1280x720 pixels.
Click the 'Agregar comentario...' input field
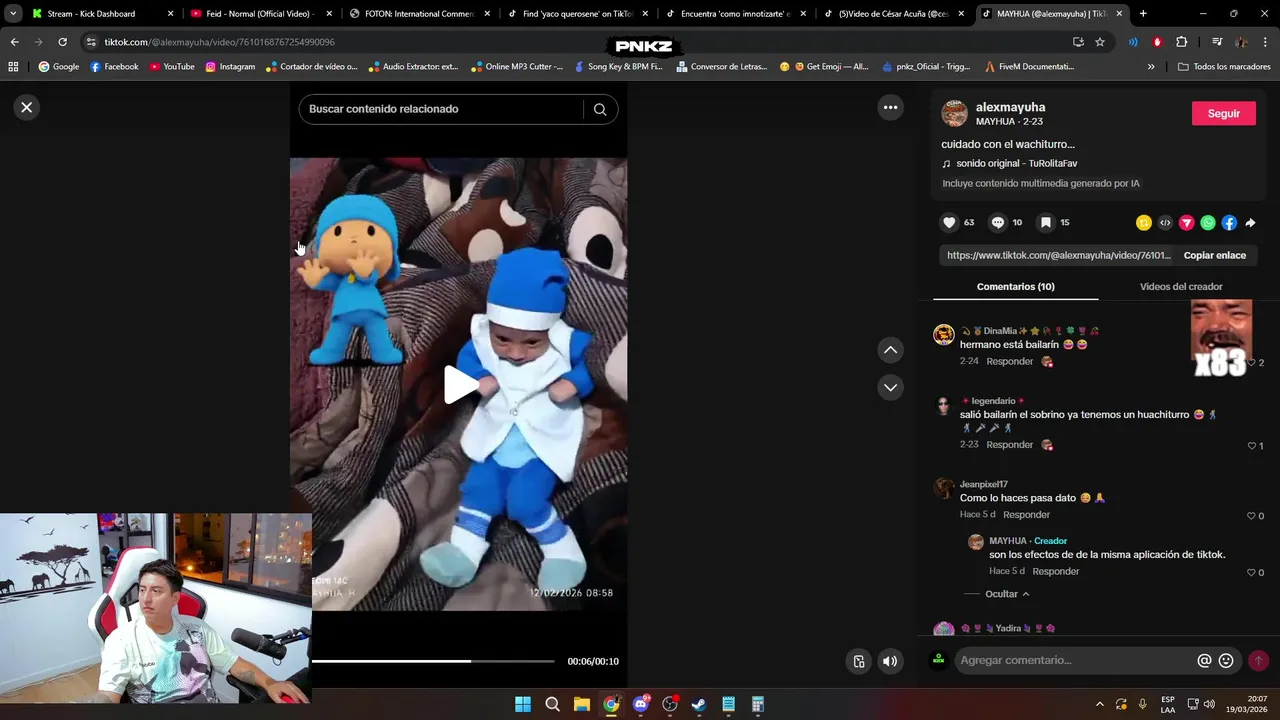pyautogui.click(x=1074, y=660)
